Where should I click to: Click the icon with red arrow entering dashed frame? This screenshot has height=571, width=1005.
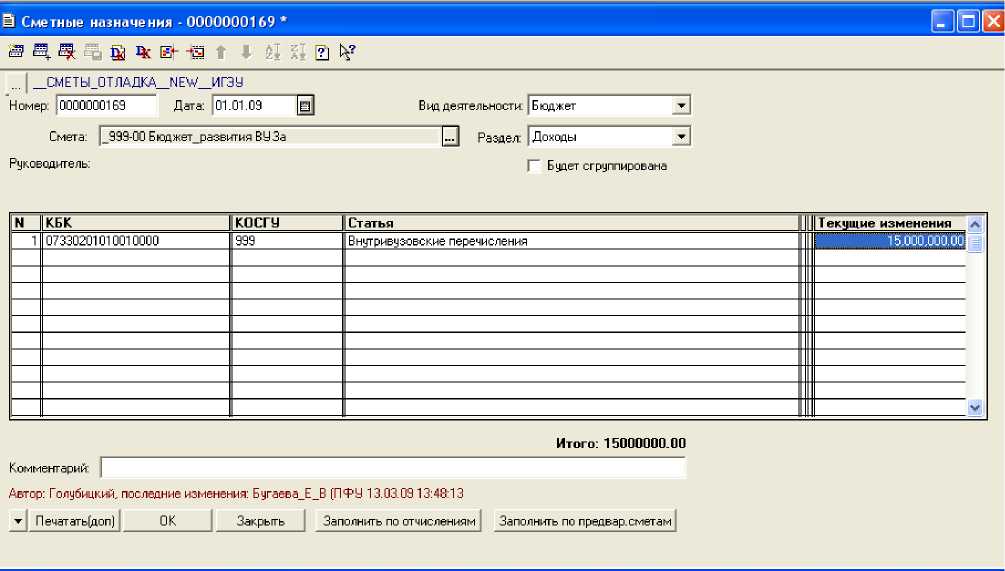(195, 52)
